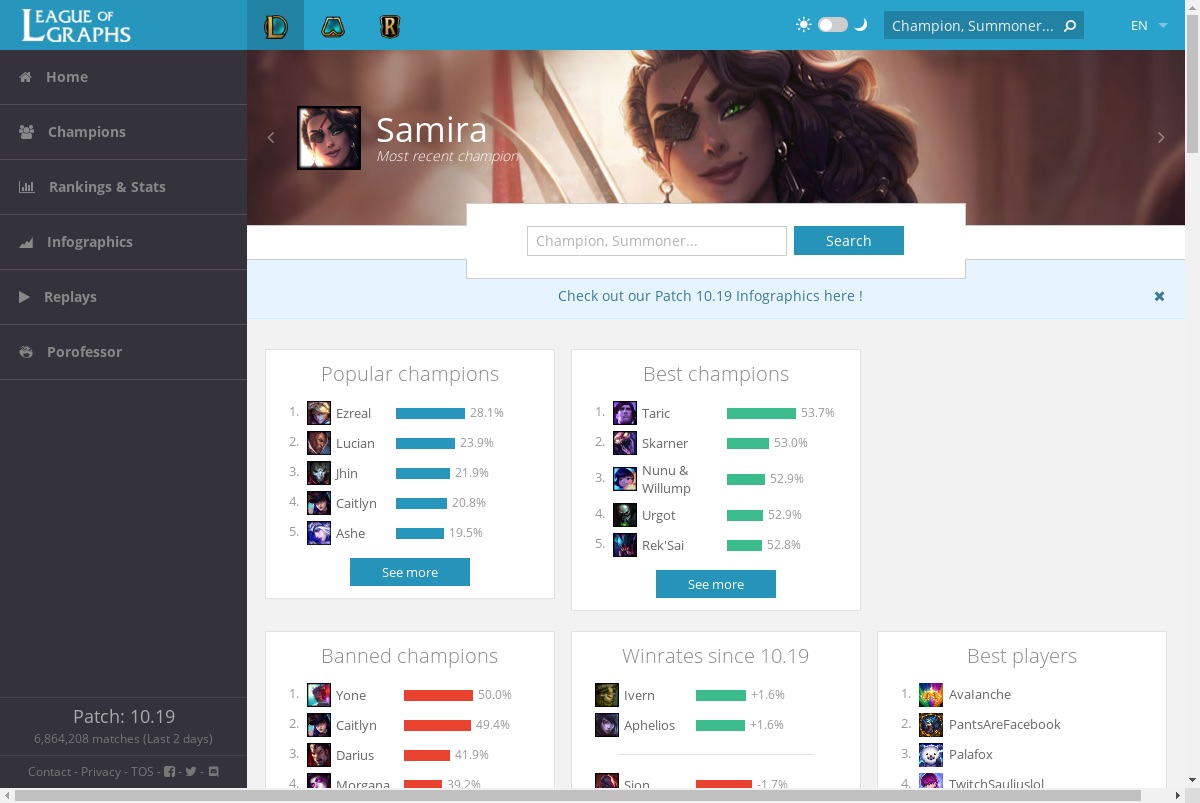See more Popular champions
The height and width of the screenshot is (803, 1200).
click(410, 572)
